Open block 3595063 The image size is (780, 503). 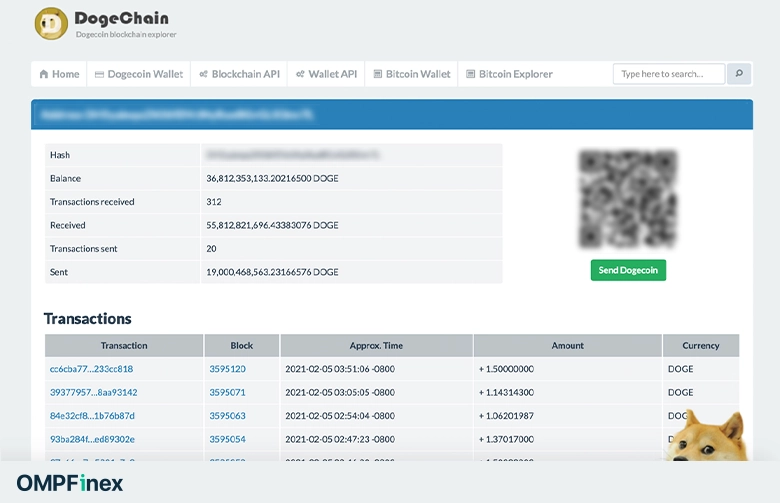click(x=227, y=416)
